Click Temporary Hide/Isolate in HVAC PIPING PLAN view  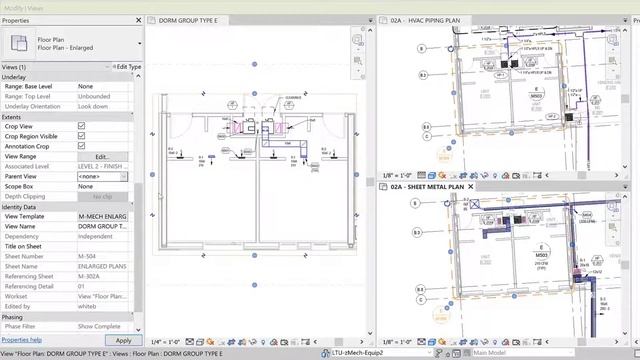(x=484, y=176)
